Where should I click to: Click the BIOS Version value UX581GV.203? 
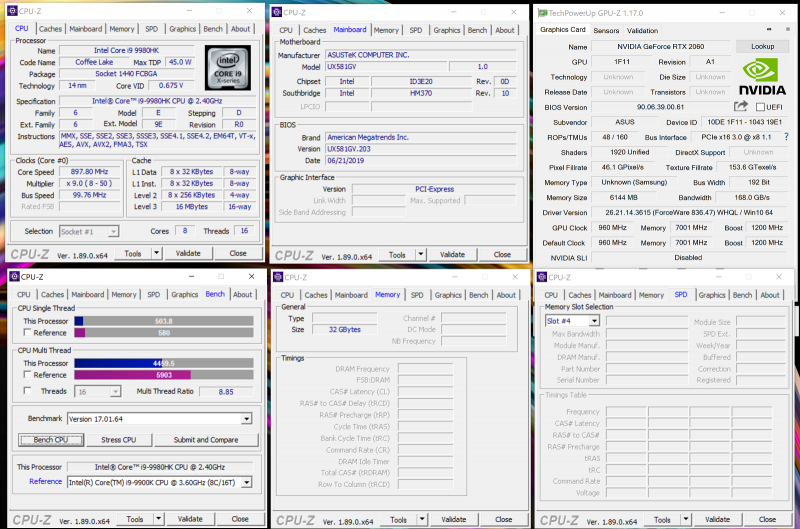420,149
